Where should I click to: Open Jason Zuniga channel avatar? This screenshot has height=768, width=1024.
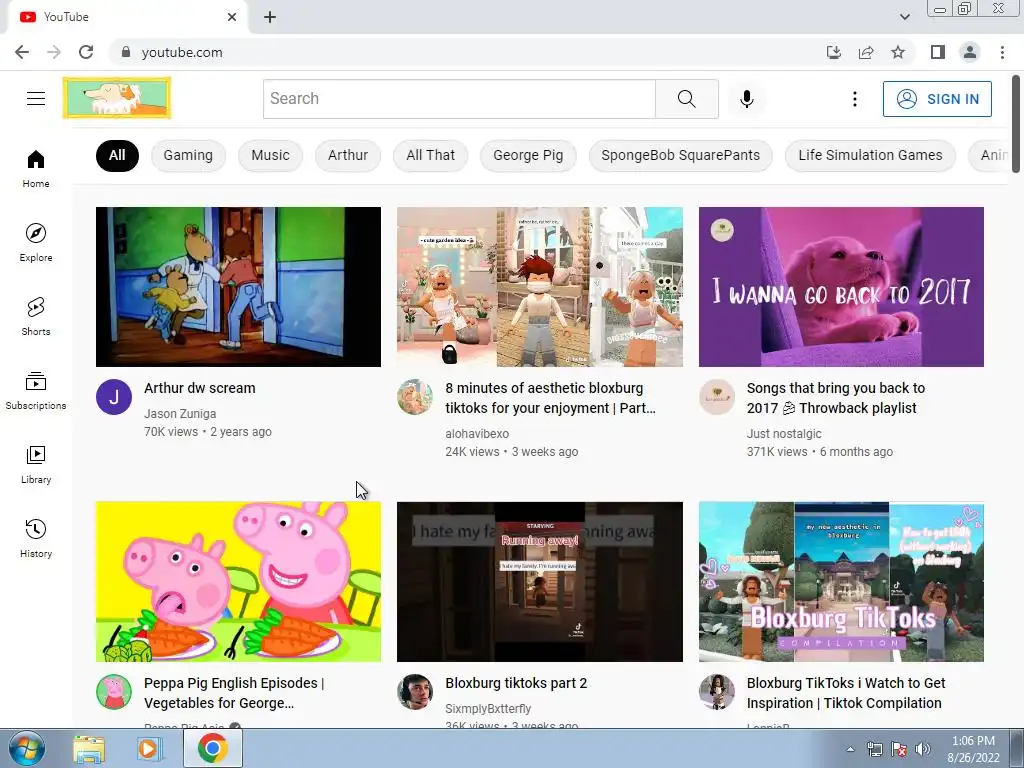click(114, 396)
